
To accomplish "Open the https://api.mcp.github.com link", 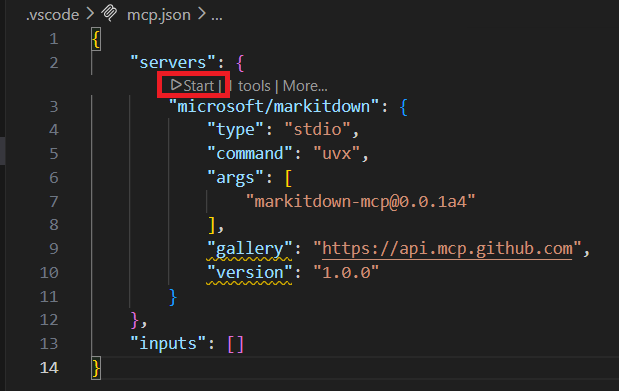I will click(447, 249).
